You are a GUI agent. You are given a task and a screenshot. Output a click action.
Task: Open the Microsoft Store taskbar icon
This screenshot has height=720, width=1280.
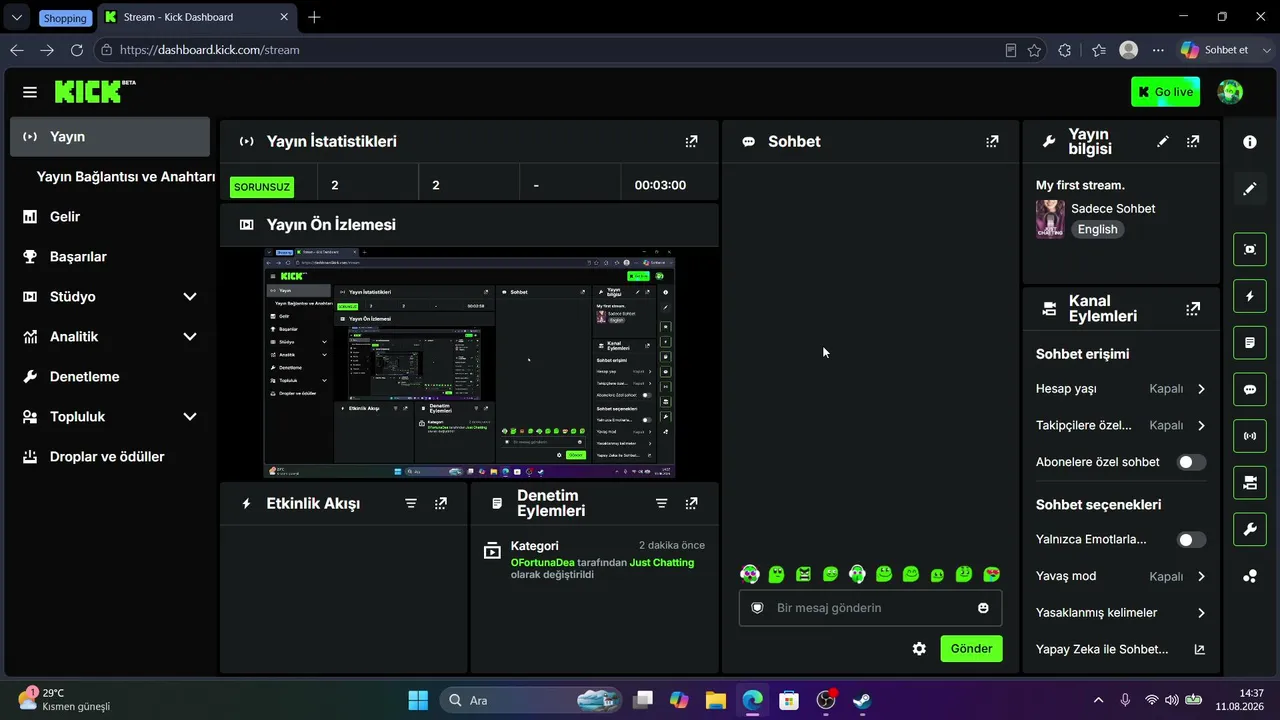[x=789, y=700]
